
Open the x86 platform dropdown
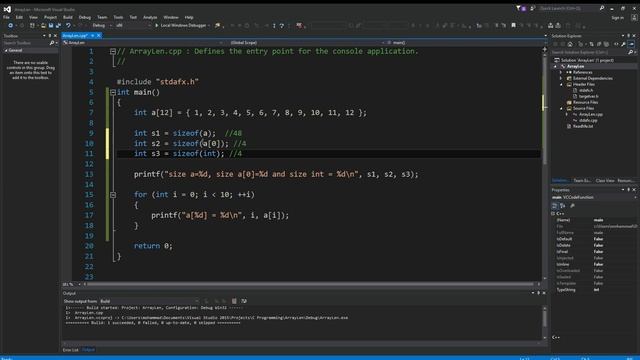(133, 25)
